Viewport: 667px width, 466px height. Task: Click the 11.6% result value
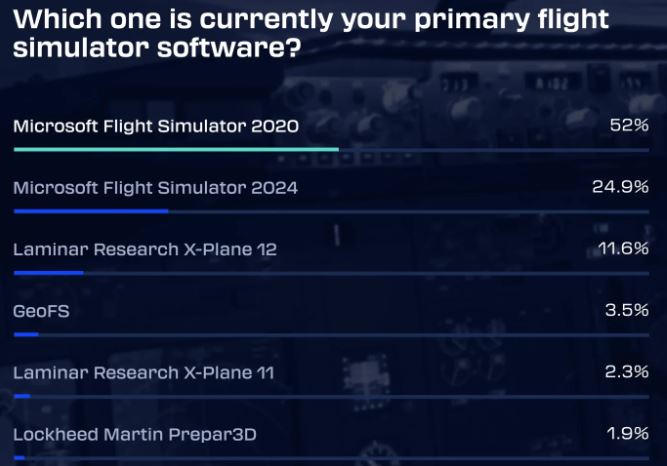tap(623, 248)
